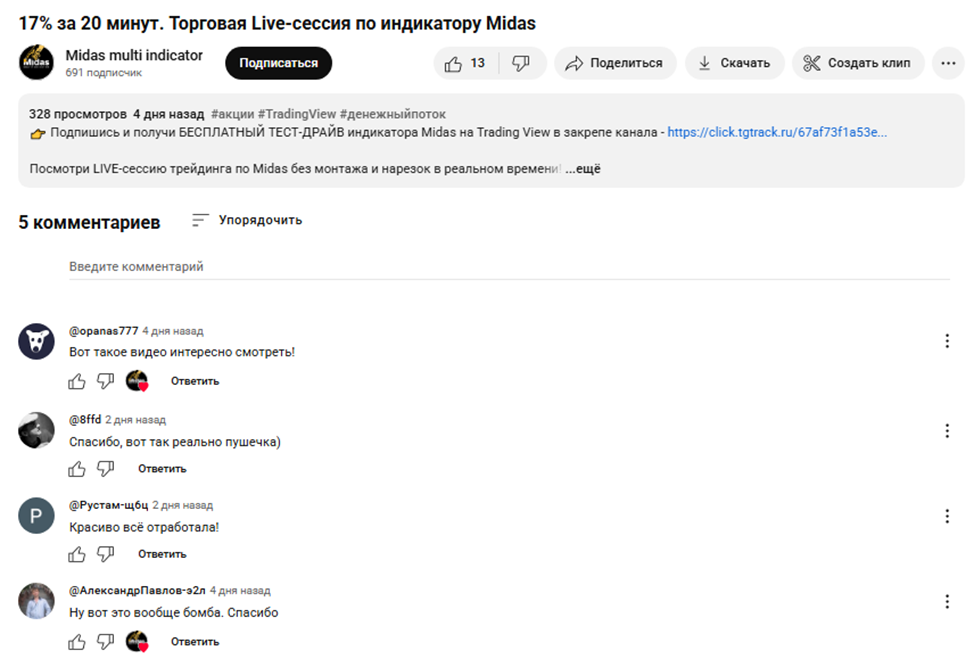The image size is (974, 659).
Task: Click the #TradingView hashtag
Action: point(296,114)
